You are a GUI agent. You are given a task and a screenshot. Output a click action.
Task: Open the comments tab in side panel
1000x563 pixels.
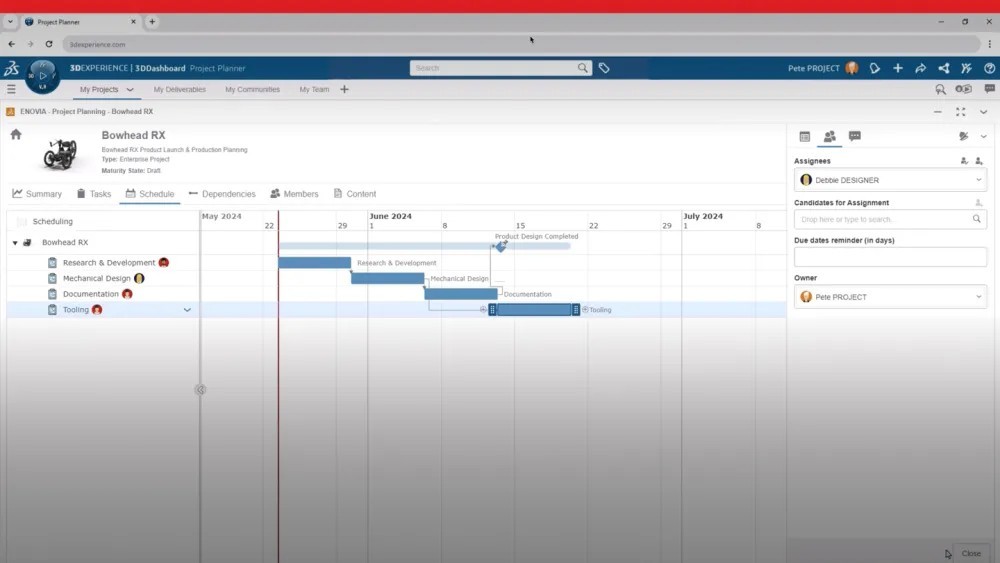[x=854, y=136]
